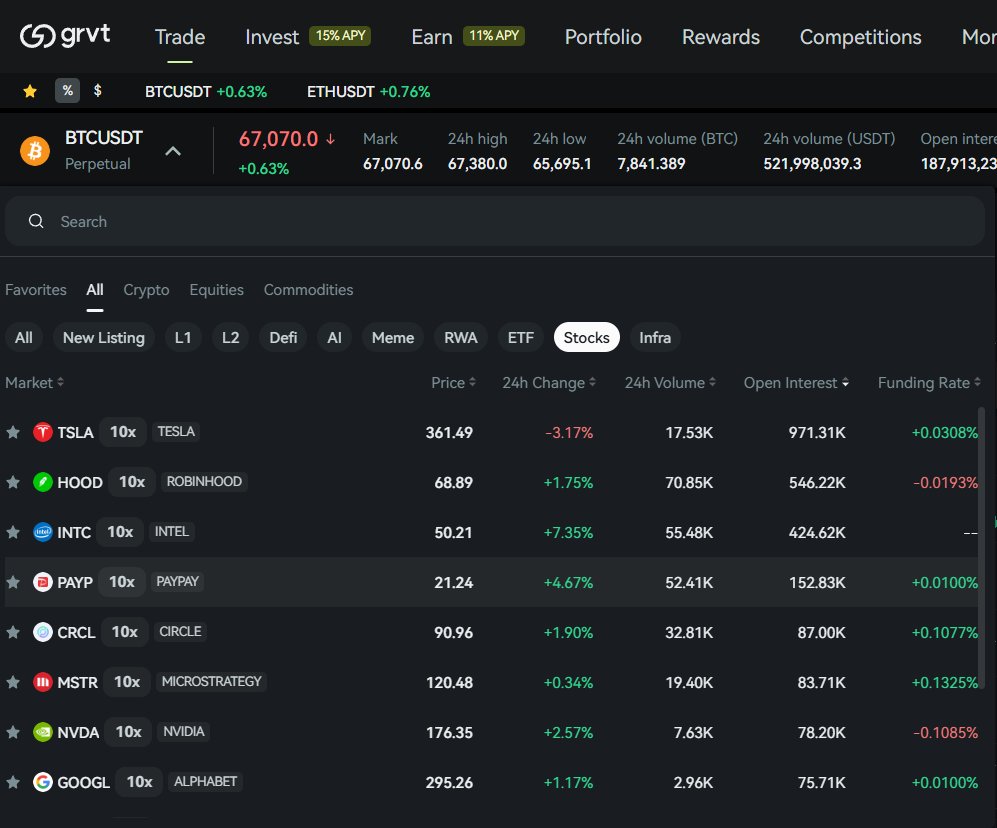
Task: Favorite the GOOGL market star
Action: (13, 782)
